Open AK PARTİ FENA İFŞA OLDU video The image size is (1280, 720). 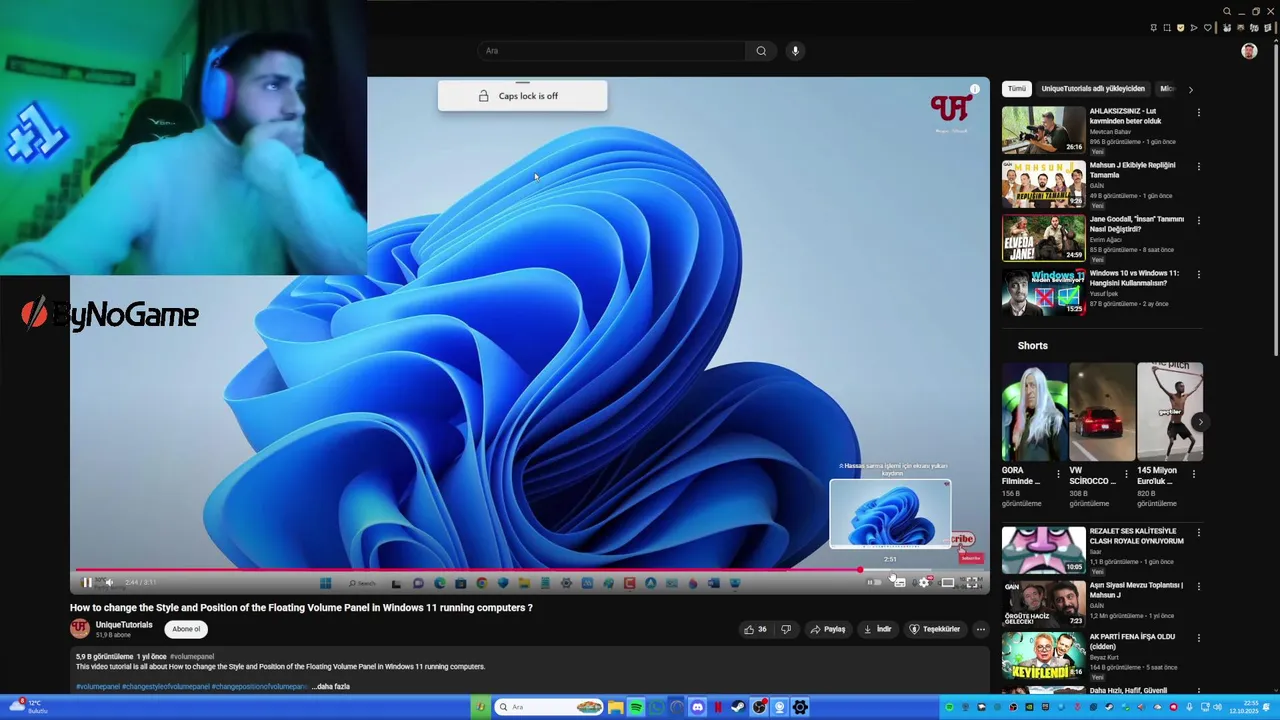coord(1132,641)
